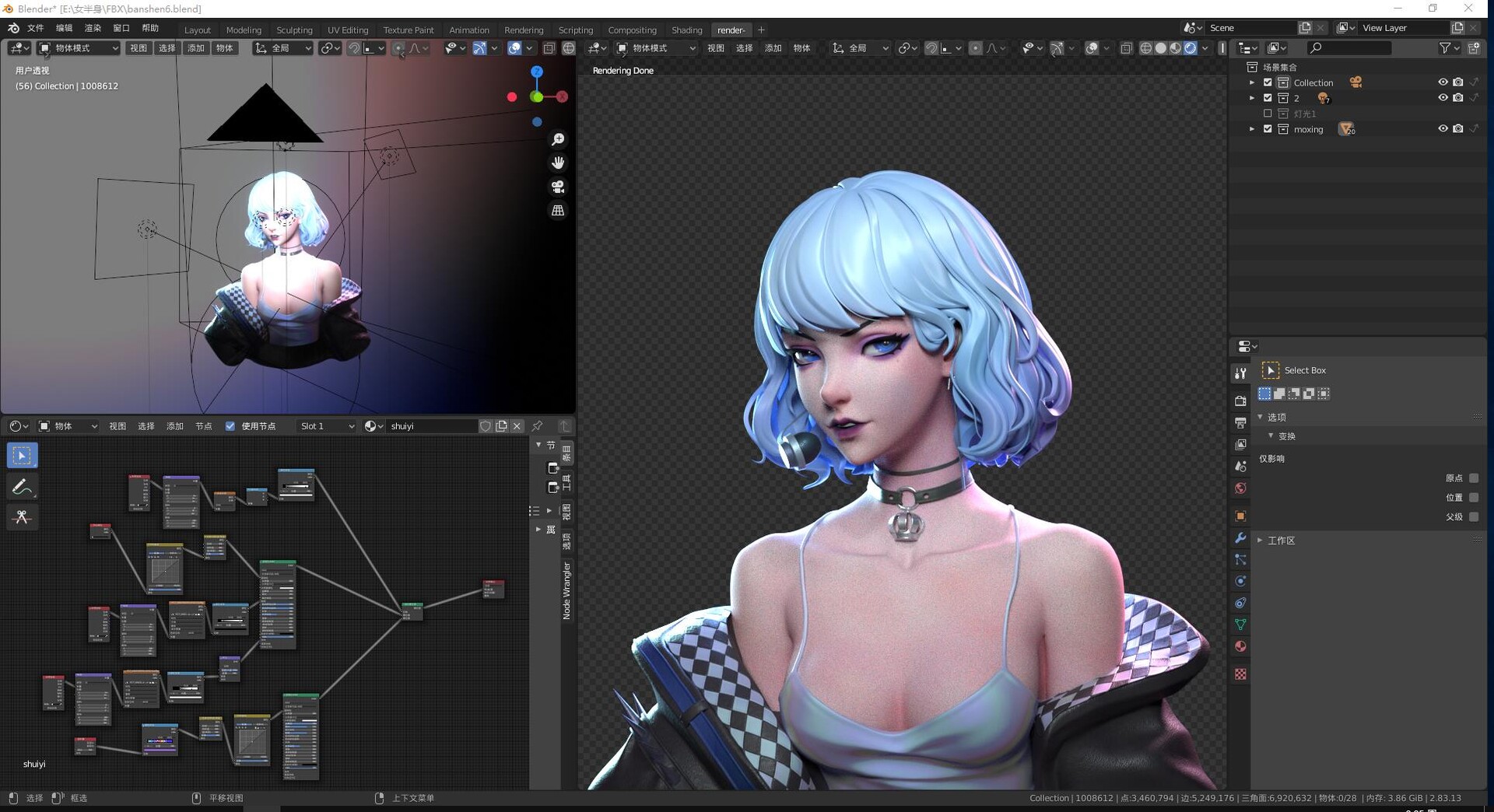Viewport: 1494px width, 812px height.
Task: Open the Material properties tab
Action: pyautogui.click(x=1240, y=646)
